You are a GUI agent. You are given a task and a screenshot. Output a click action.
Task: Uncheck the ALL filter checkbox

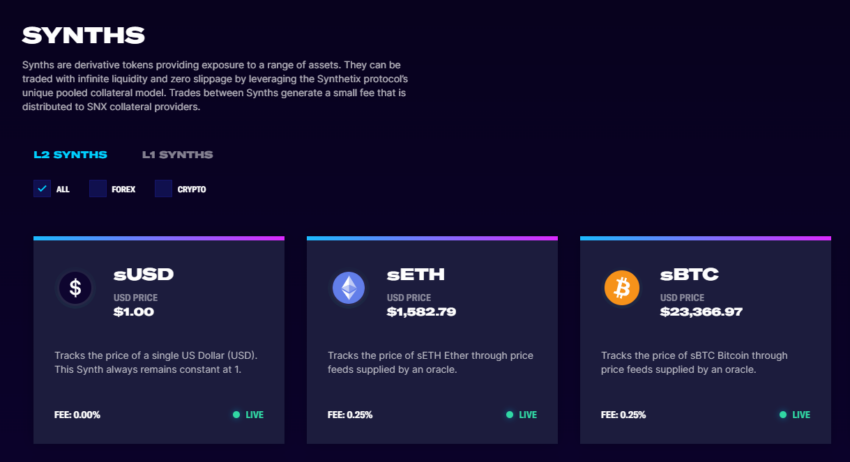coord(42,189)
